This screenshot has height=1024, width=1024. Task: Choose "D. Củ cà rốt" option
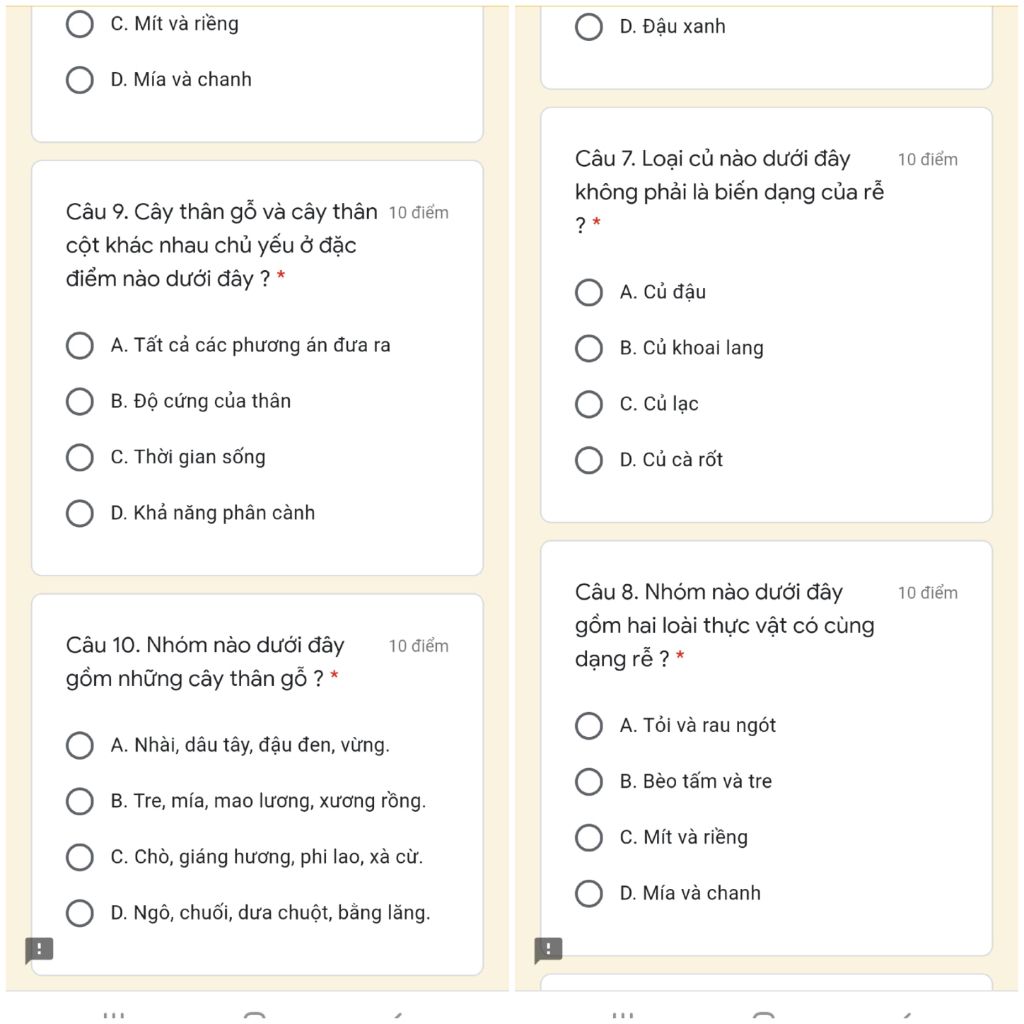(x=590, y=461)
